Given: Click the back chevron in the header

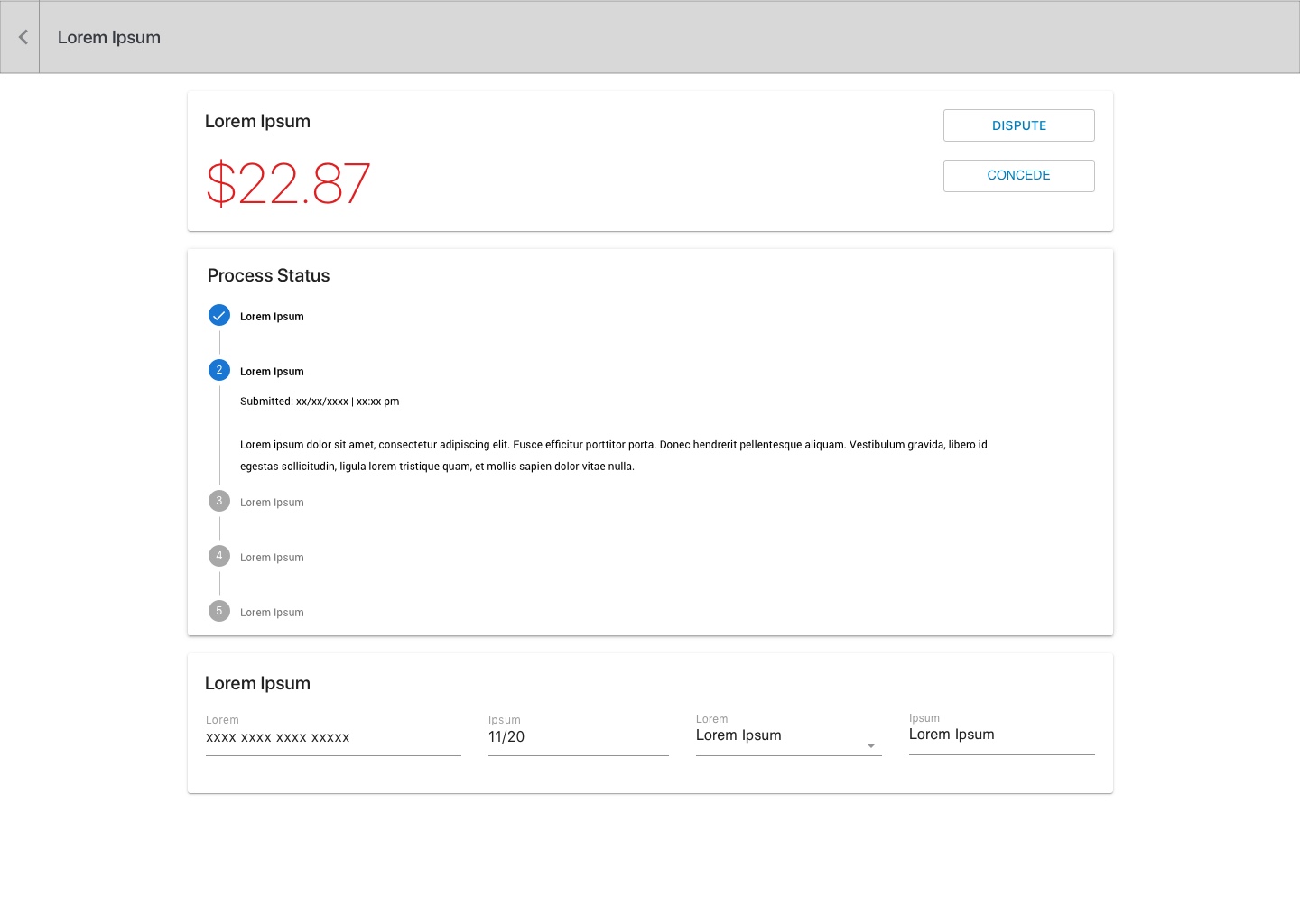Looking at the screenshot, I should 23,37.
